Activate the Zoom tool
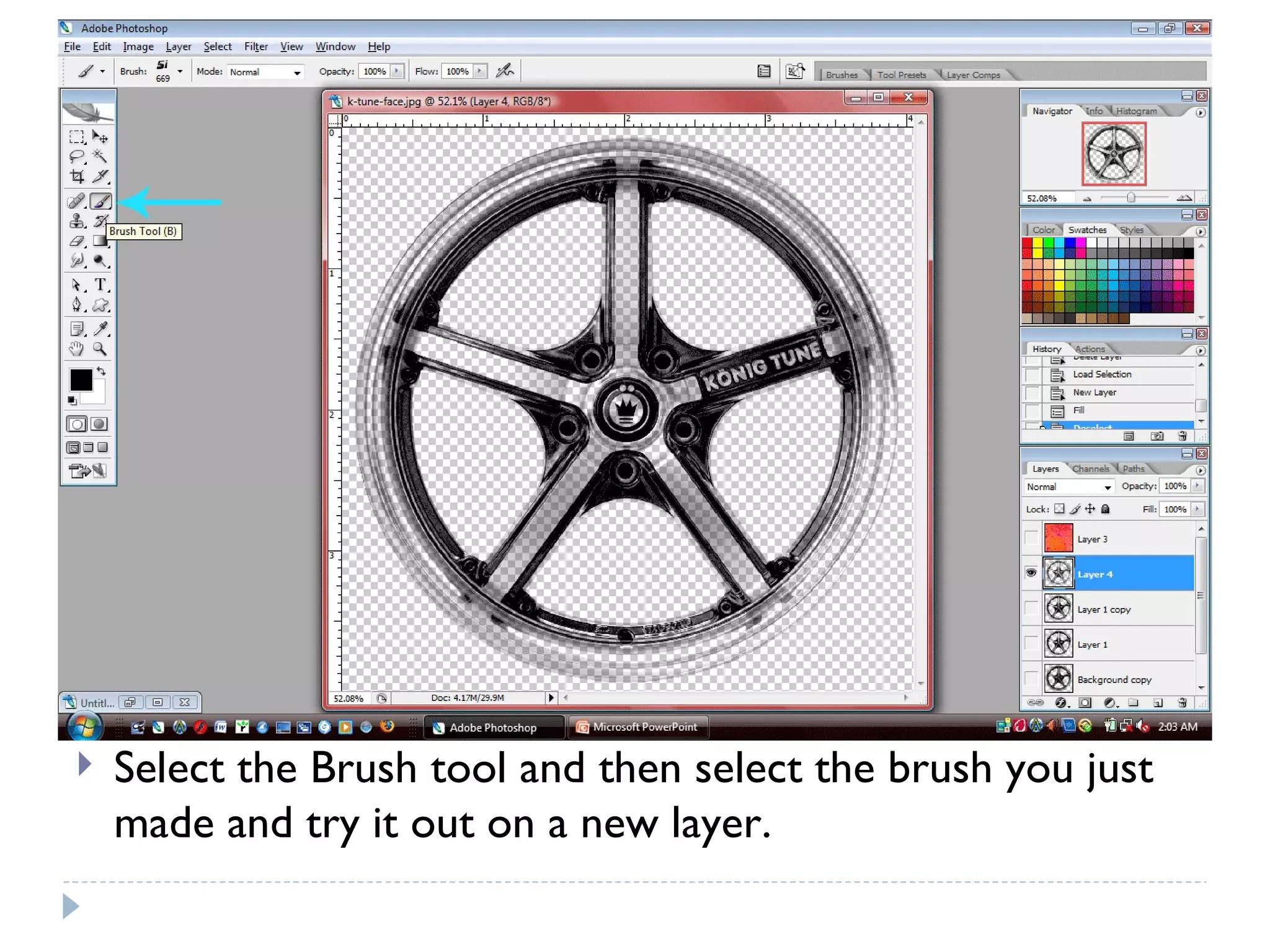 [x=100, y=349]
